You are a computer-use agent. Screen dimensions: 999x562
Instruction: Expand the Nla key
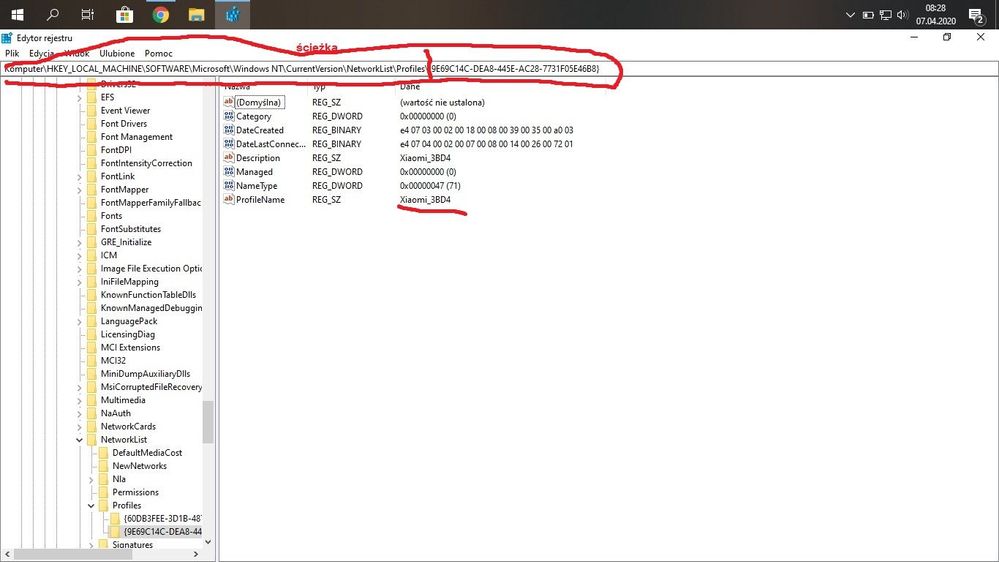click(91, 479)
